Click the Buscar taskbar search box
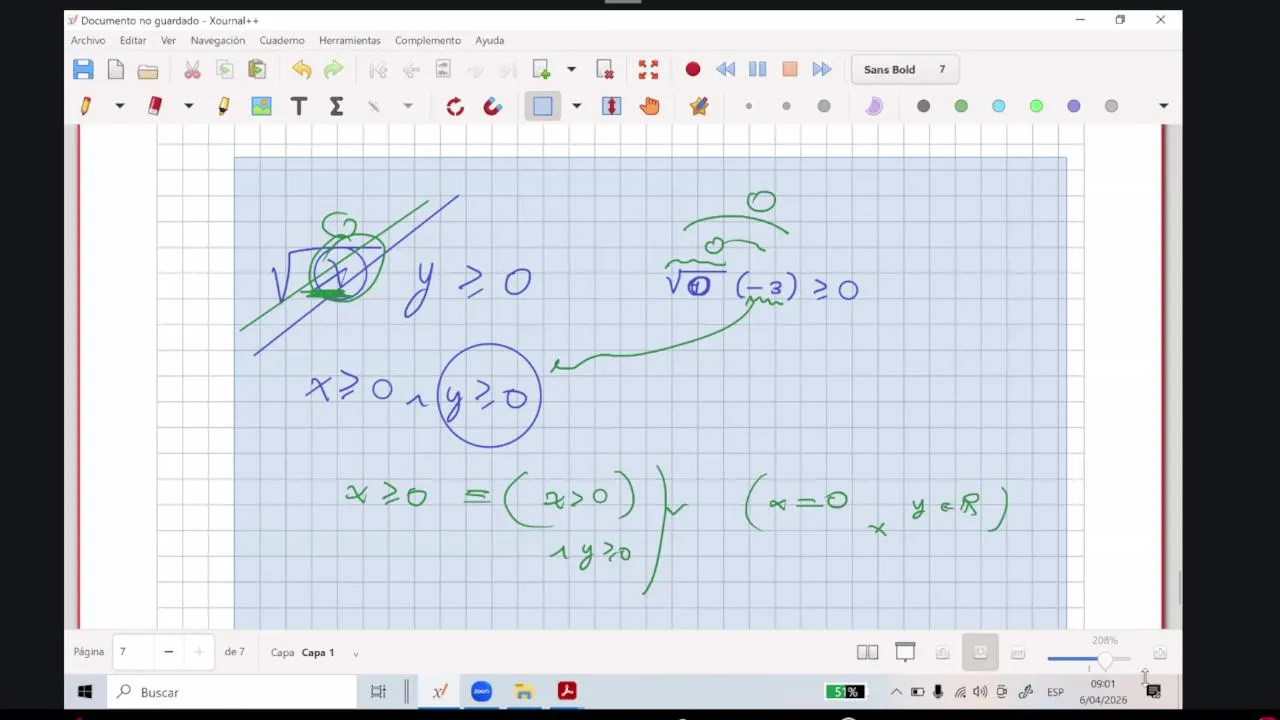 coord(231,692)
